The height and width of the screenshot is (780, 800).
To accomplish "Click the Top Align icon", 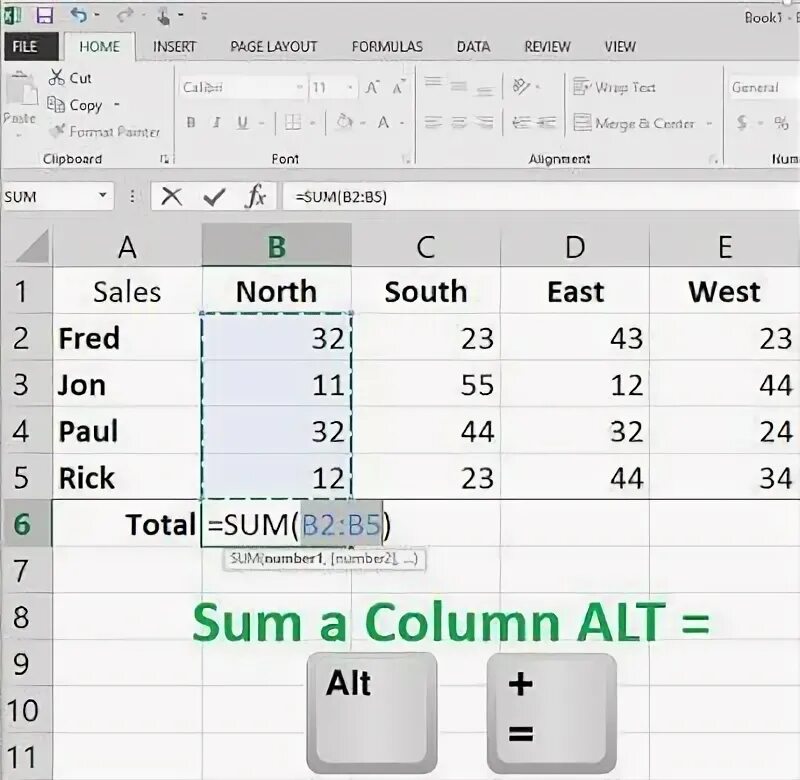I will point(433,82).
